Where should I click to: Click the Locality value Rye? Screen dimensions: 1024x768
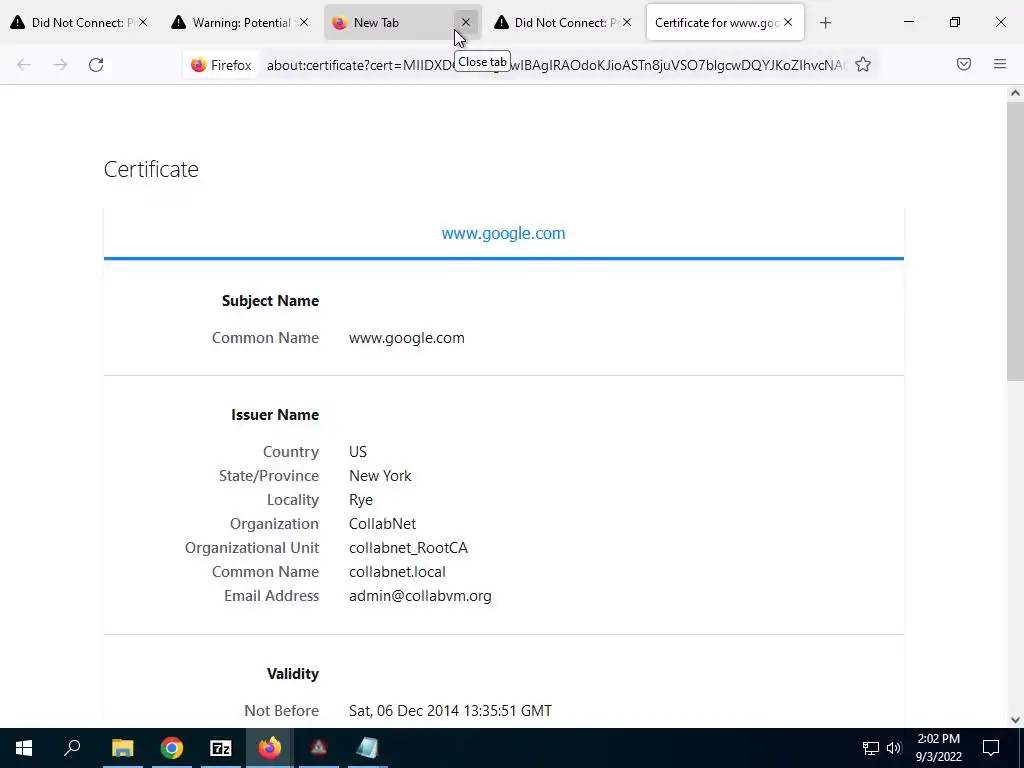(x=361, y=500)
